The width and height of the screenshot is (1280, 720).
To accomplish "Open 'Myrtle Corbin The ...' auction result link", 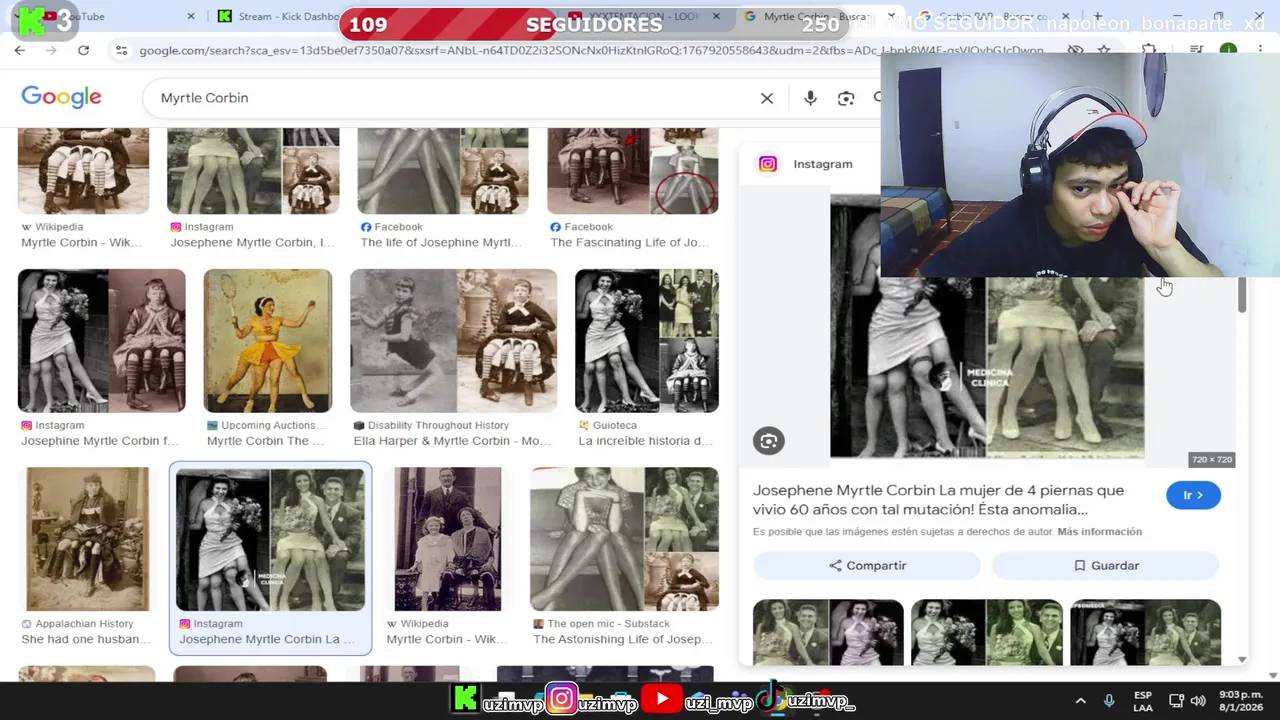I will tap(265, 441).
